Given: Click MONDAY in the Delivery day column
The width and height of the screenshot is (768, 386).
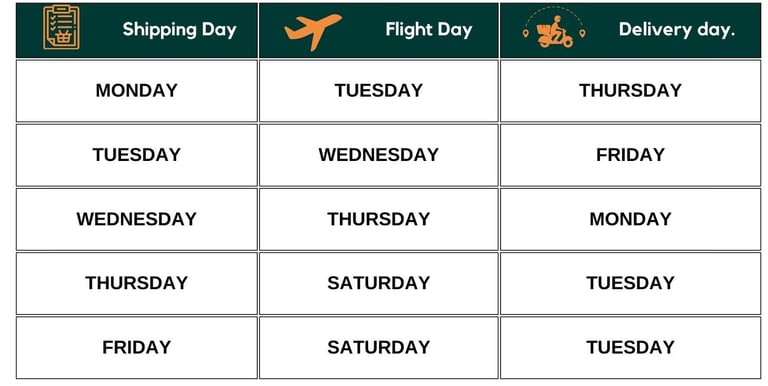Looking at the screenshot, I should point(630,219).
